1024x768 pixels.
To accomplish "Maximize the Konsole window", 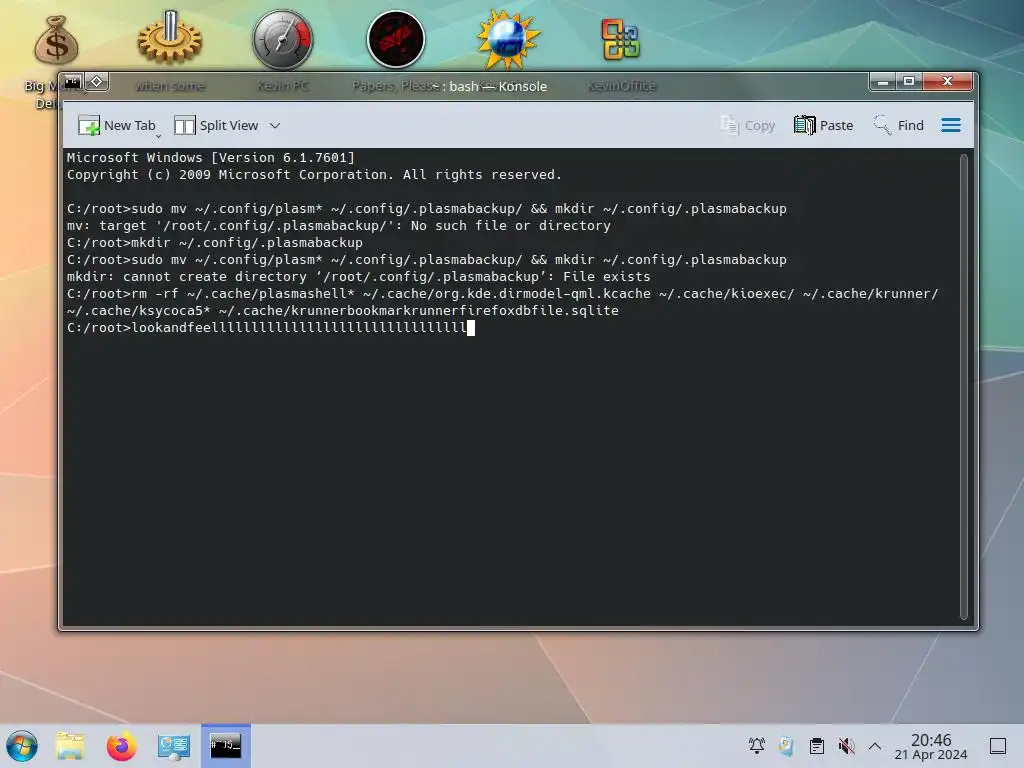I will 908,82.
